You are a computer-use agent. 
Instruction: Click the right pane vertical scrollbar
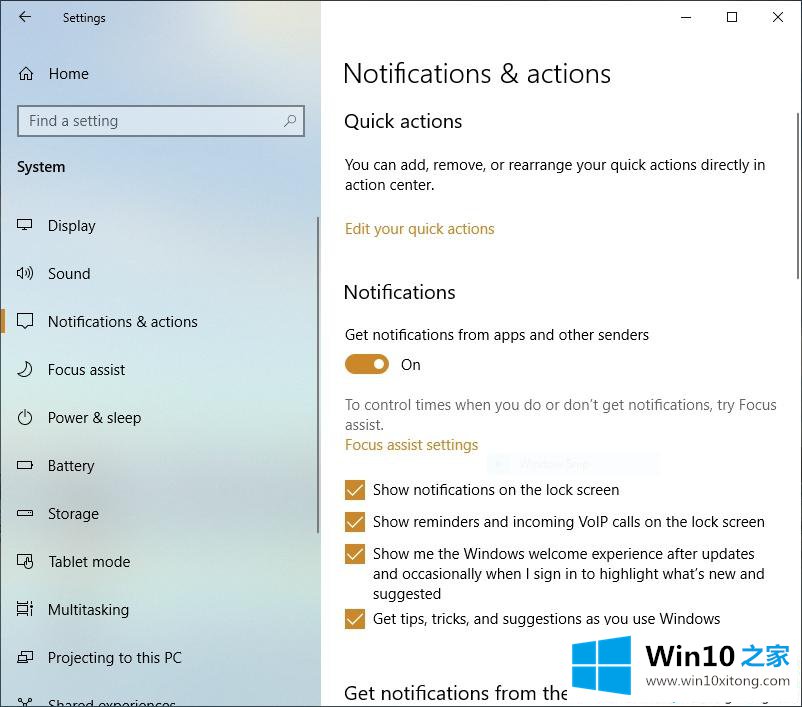click(x=798, y=196)
